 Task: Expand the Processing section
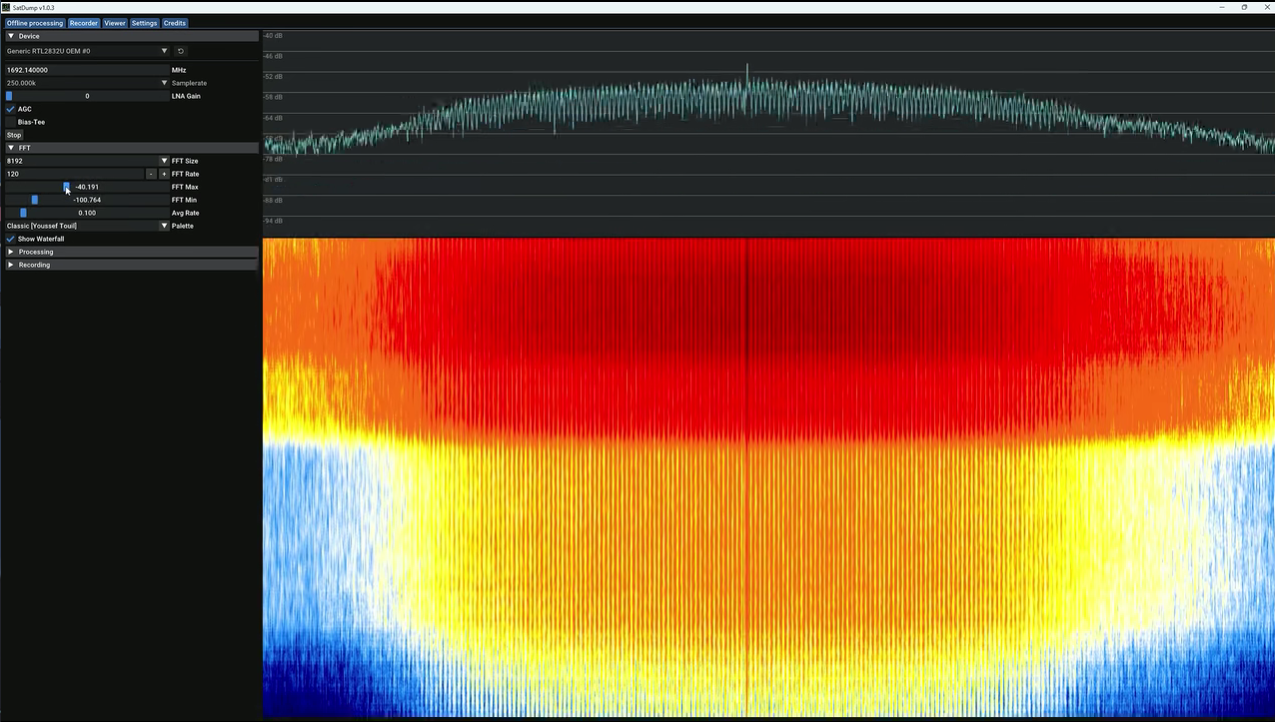11,252
